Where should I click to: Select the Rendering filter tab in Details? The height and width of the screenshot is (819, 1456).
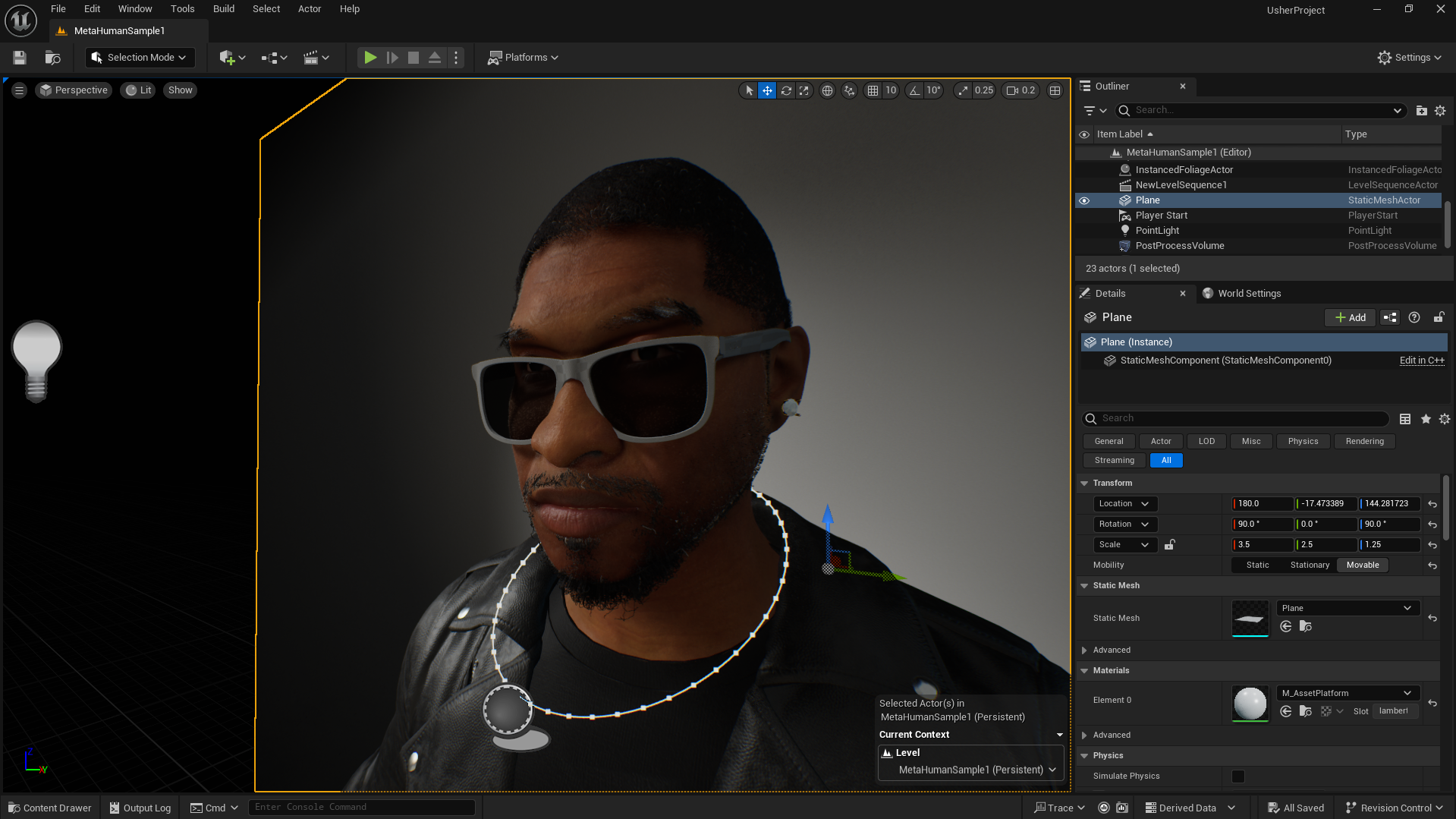pos(1364,442)
